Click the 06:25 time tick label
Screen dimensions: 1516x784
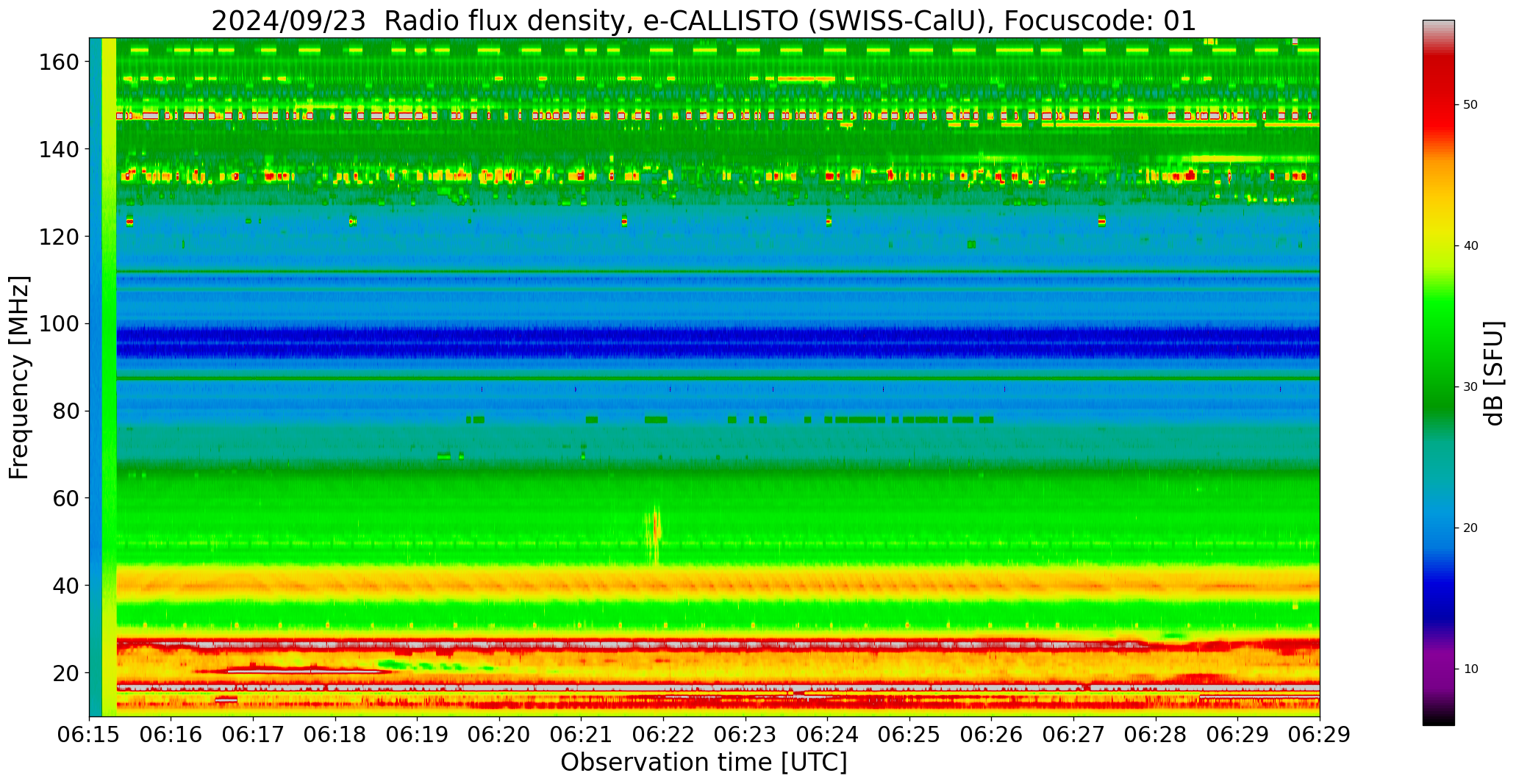(909, 734)
